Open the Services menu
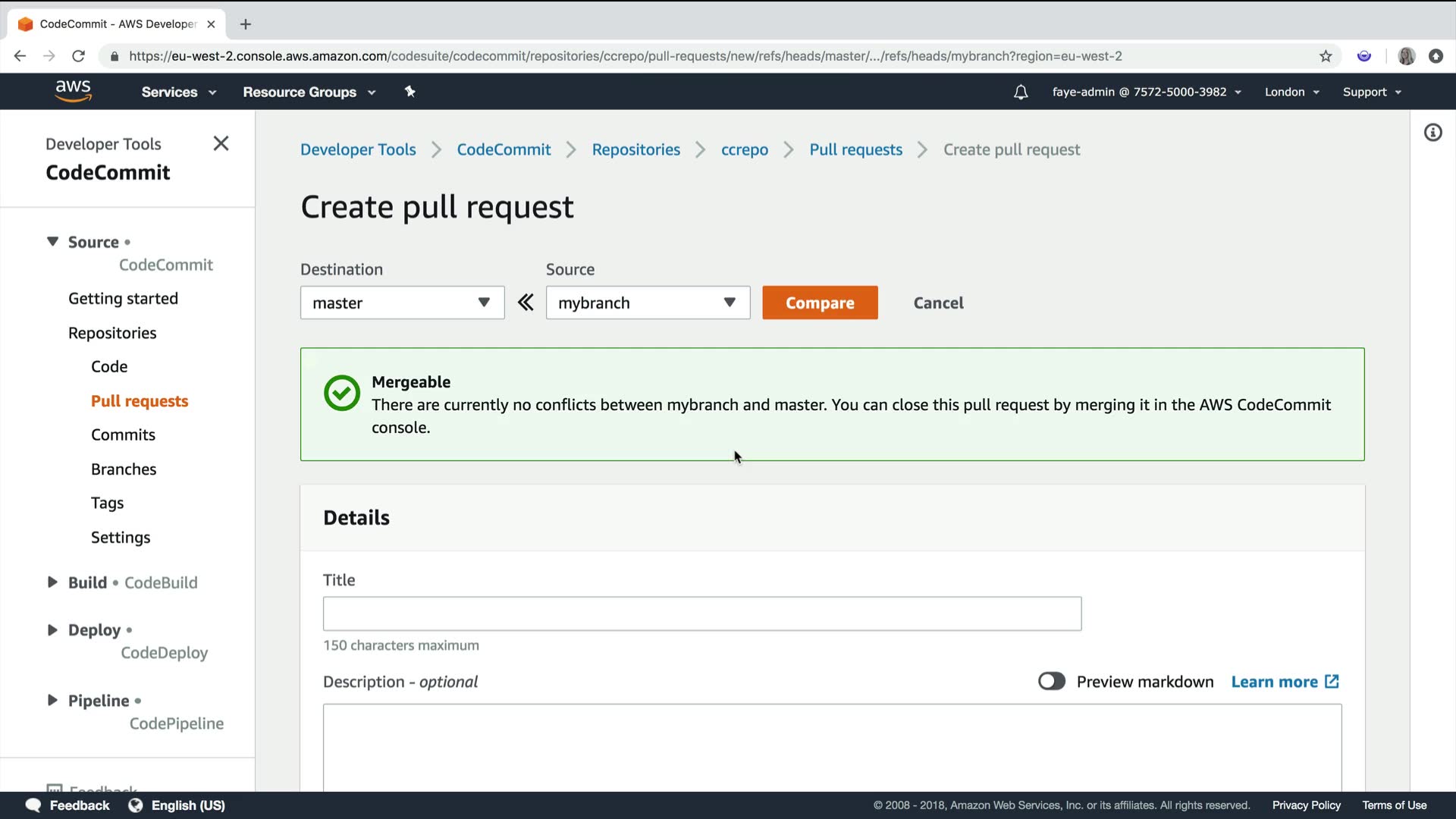This screenshot has width=1456, height=819. pos(178,92)
